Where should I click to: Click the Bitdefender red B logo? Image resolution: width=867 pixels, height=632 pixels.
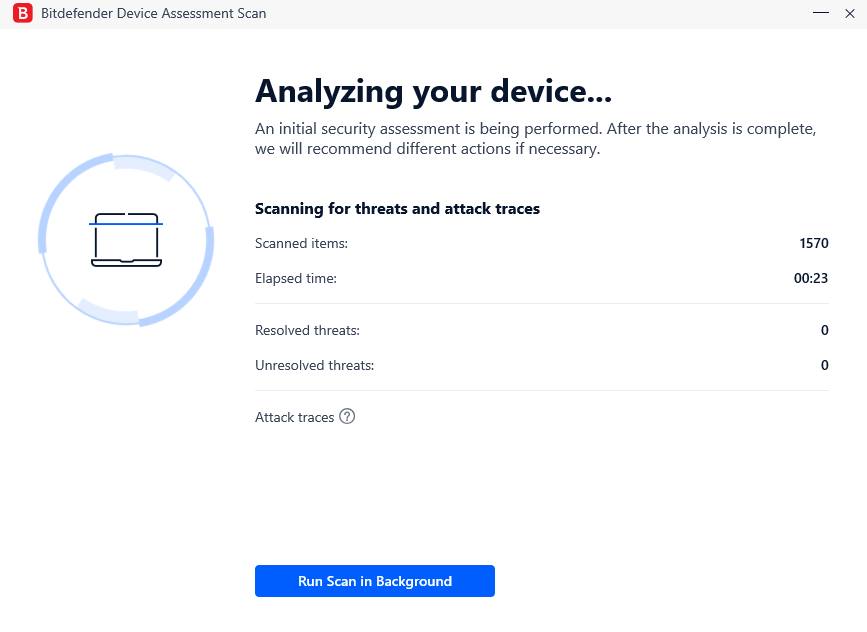coord(23,13)
